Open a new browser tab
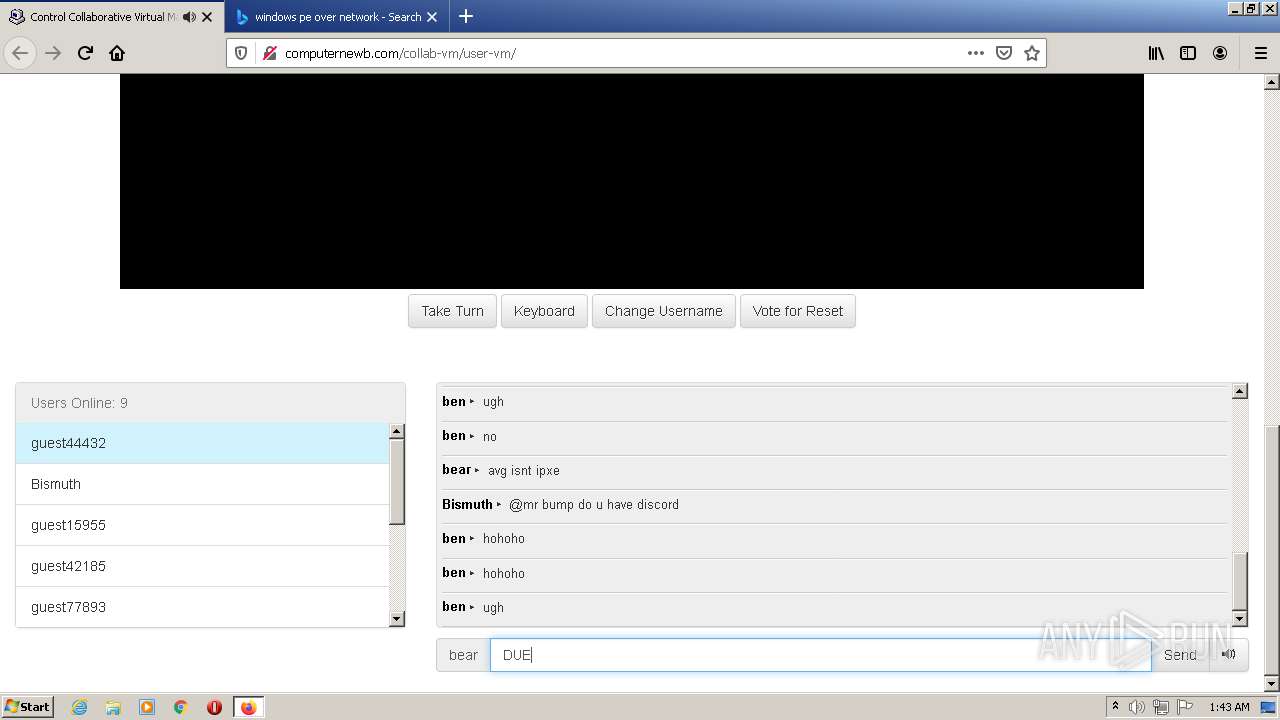The height and width of the screenshot is (720, 1280). [466, 17]
